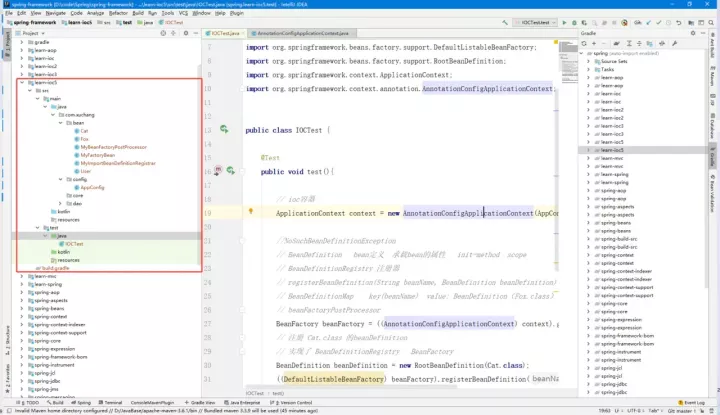Image resolution: width=720 pixels, height=415 pixels.
Task: Click red gutter icon on line 16
Action: 218,171
